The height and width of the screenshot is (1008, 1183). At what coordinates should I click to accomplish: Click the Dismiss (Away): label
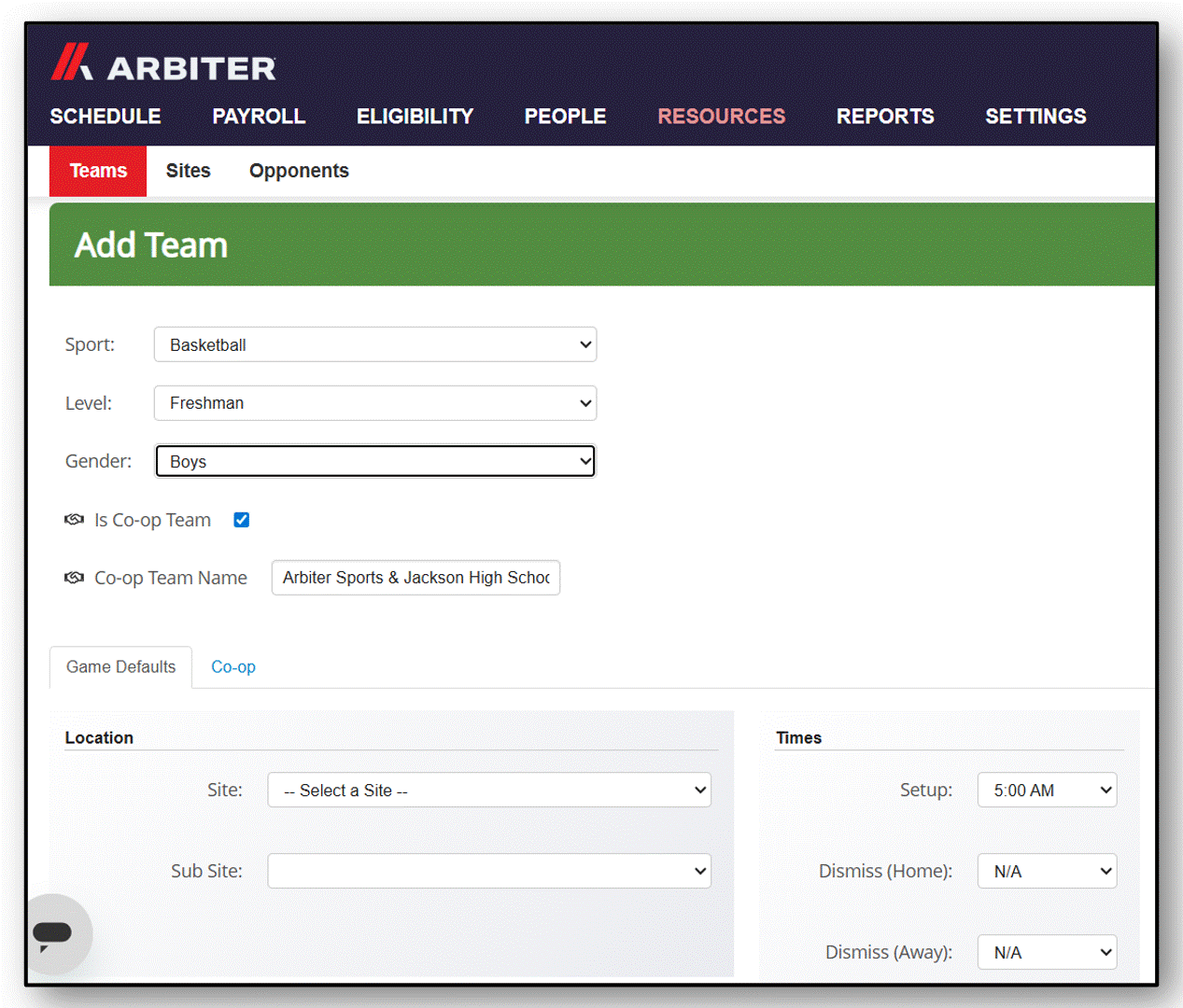click(x=889, y=952)
